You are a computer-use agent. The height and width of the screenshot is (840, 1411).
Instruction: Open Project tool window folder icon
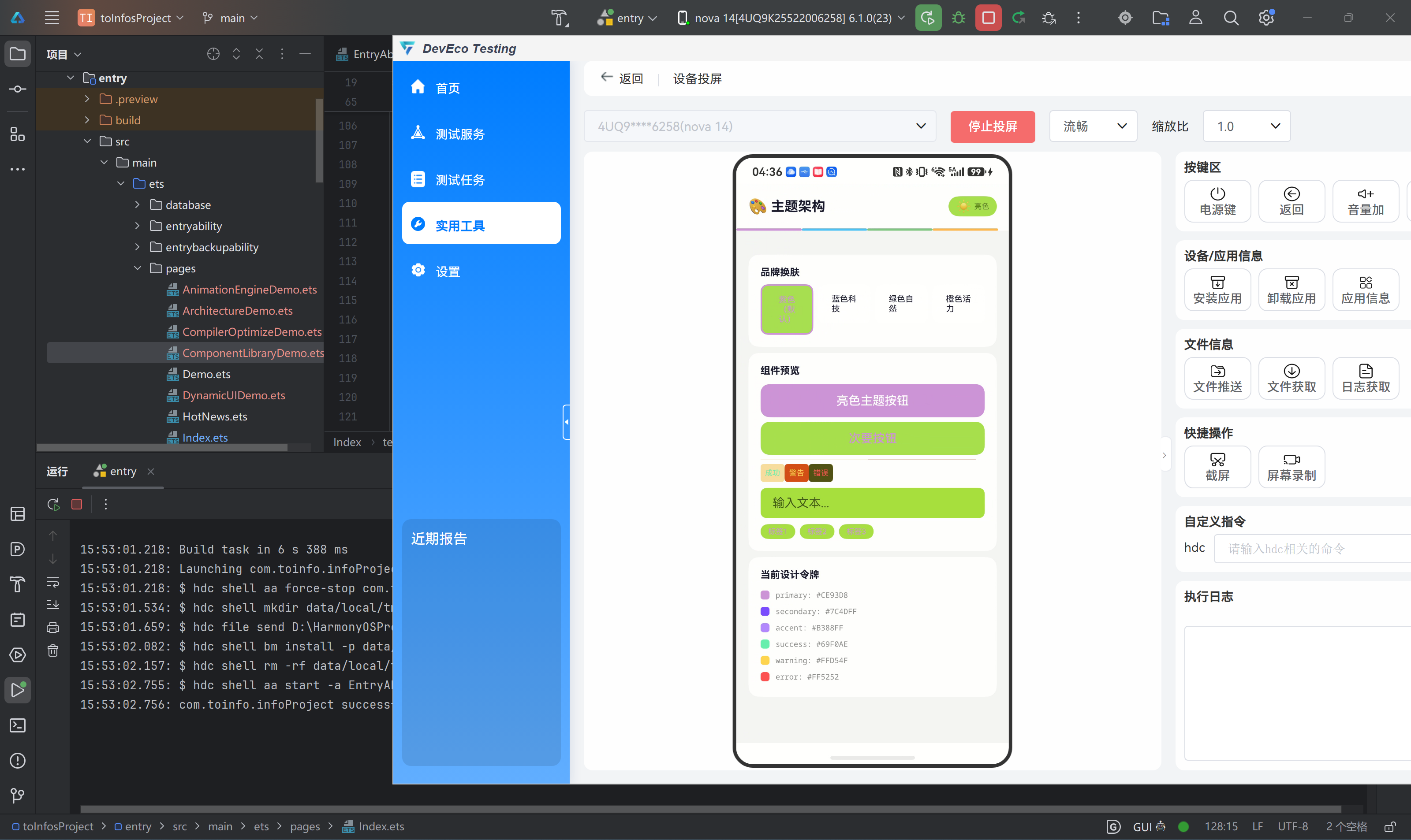(x=18, y=54)
